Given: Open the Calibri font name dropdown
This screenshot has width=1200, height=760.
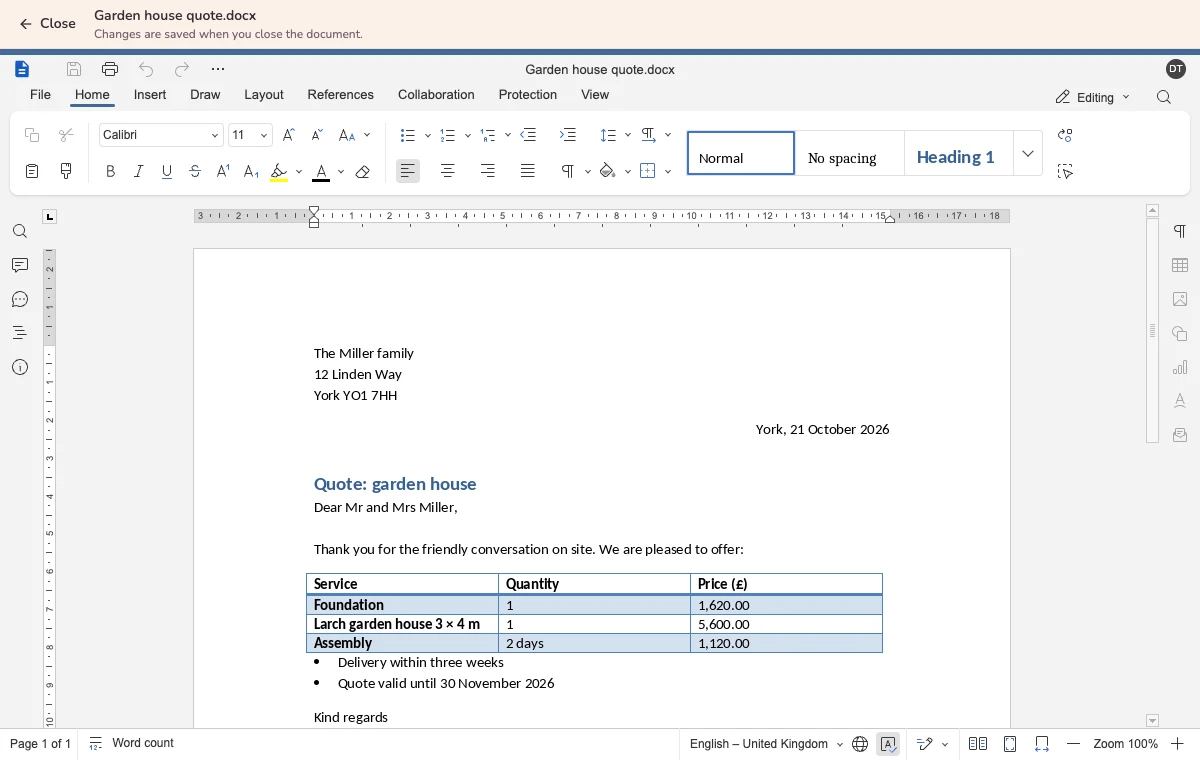Looking at the screenshot, I should (215, 135).
